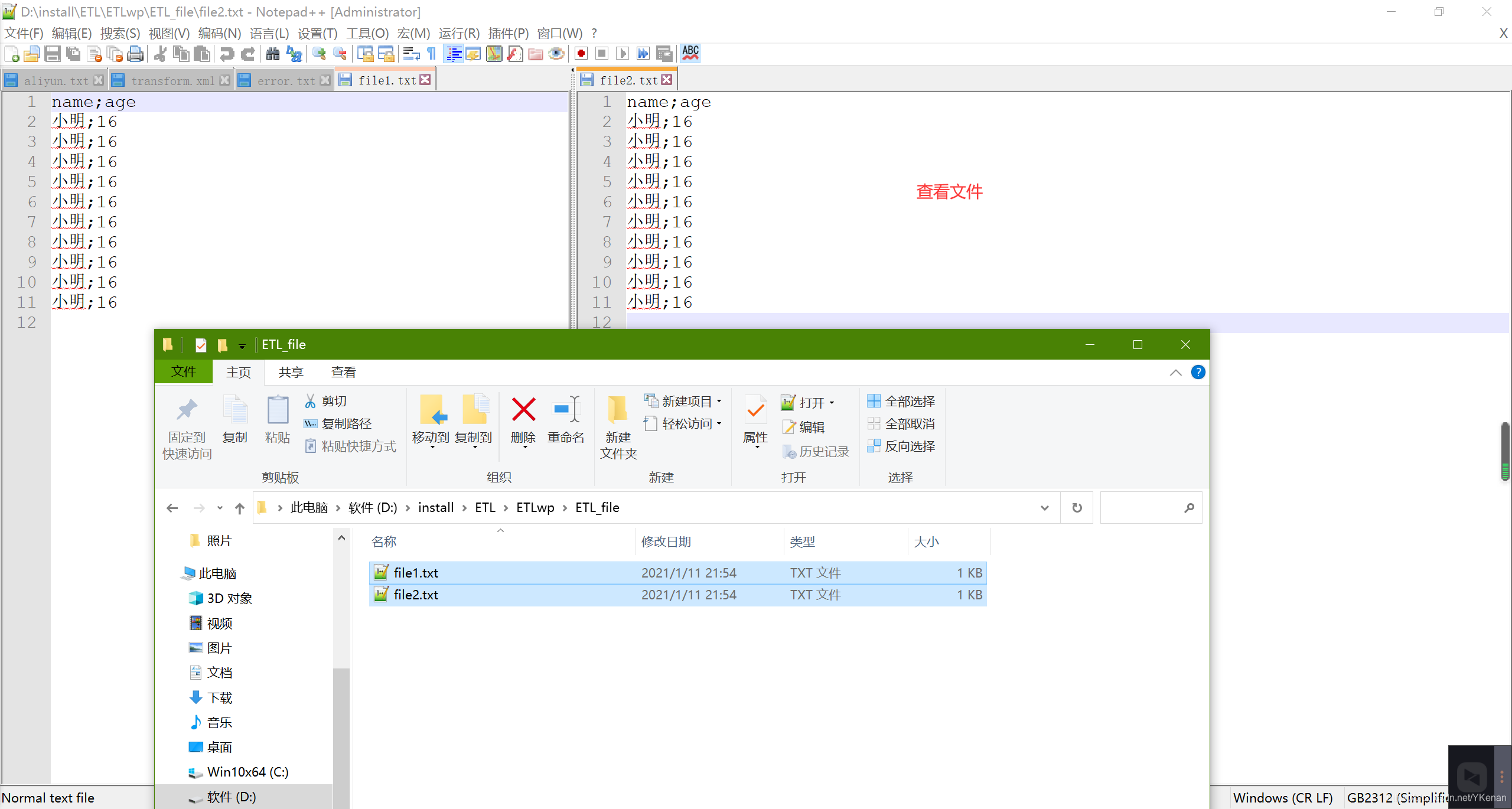The width and height of the screenshot is (1512, 809).
Task: Expand the 打开 dropdown in the ribbon
Action: click(832, 402)
